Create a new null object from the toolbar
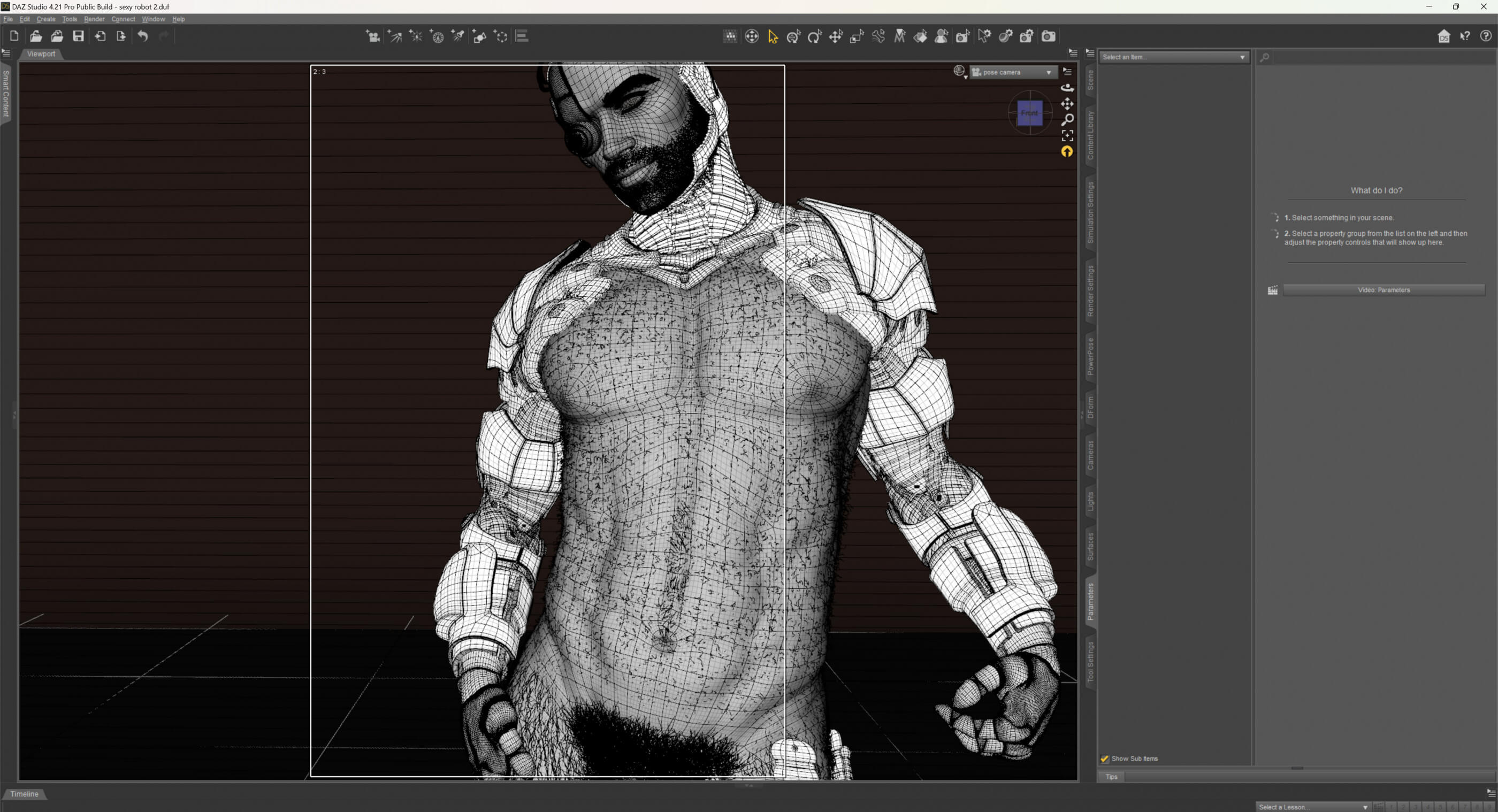Viewport: 1498px width, 812px height. [x=501, y=36]
